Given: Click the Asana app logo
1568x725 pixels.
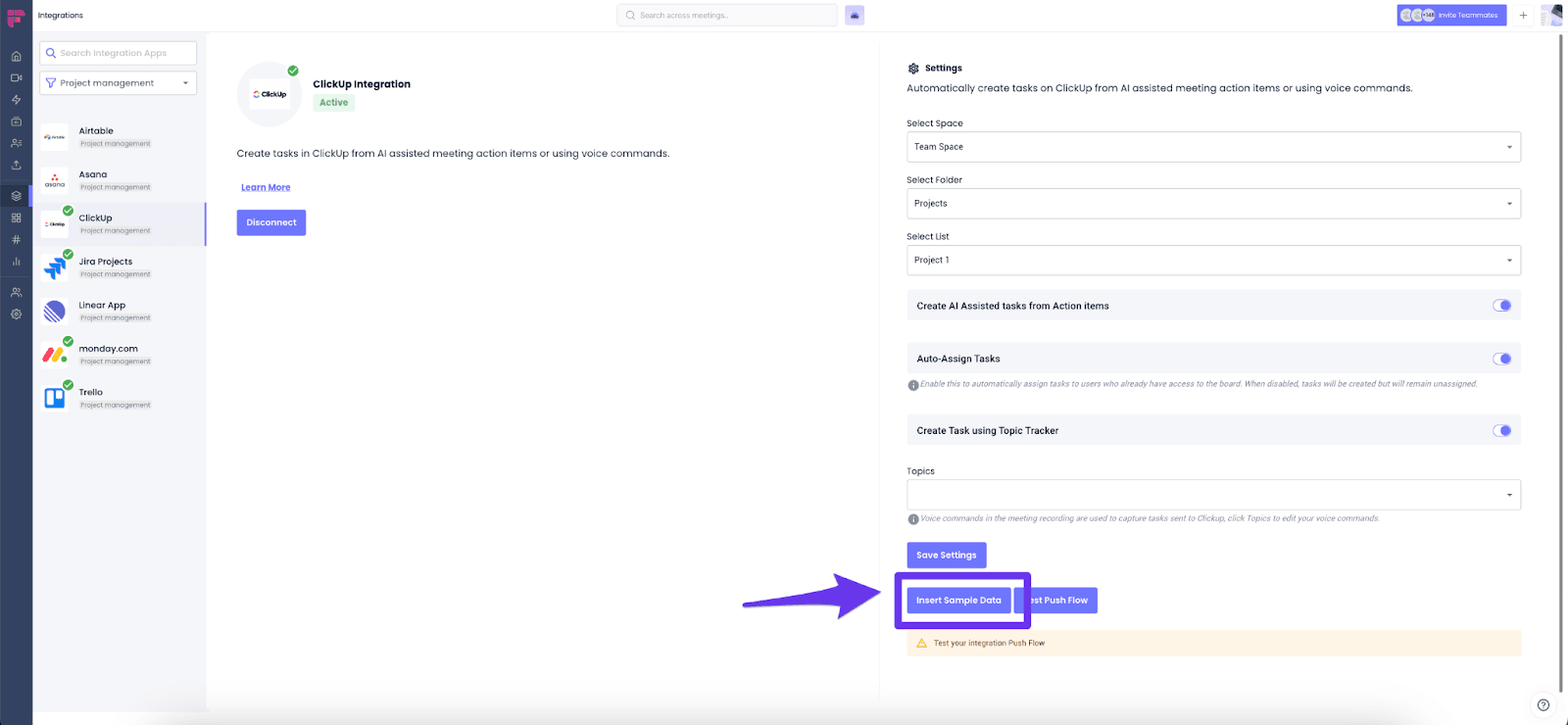Looking at the screenshot, I should [x=55, y=180].
